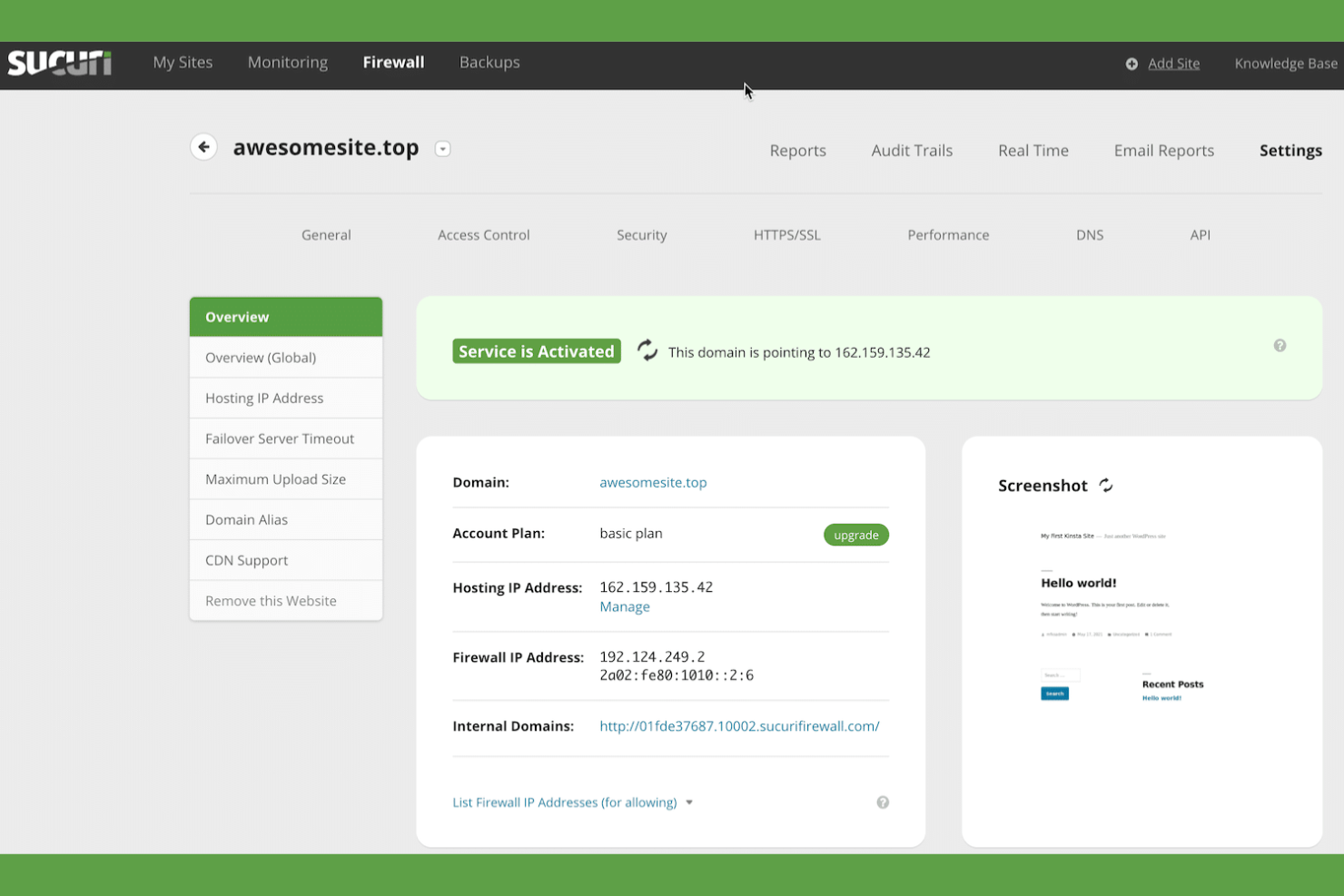Select Overview (Global) in the sidebar
This screenshot has width=1344, height=896.
pos(286,358)
